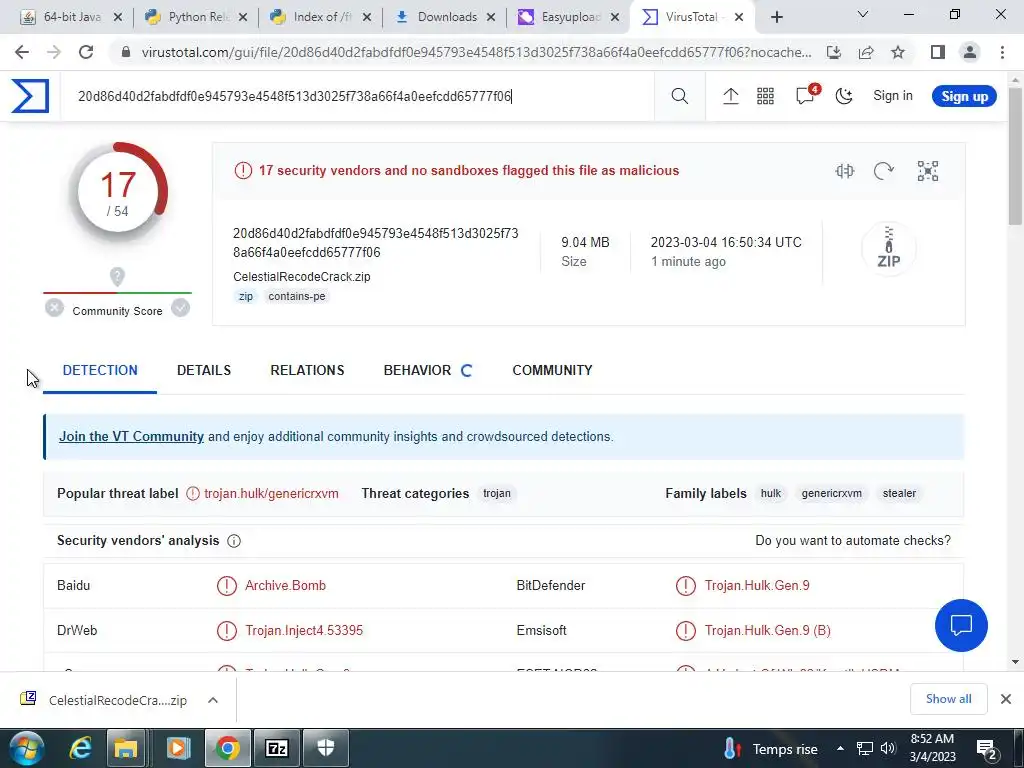1024x768 pixels.
Task: Open Chrome three-dot menu
Action: pos(1002,52)
